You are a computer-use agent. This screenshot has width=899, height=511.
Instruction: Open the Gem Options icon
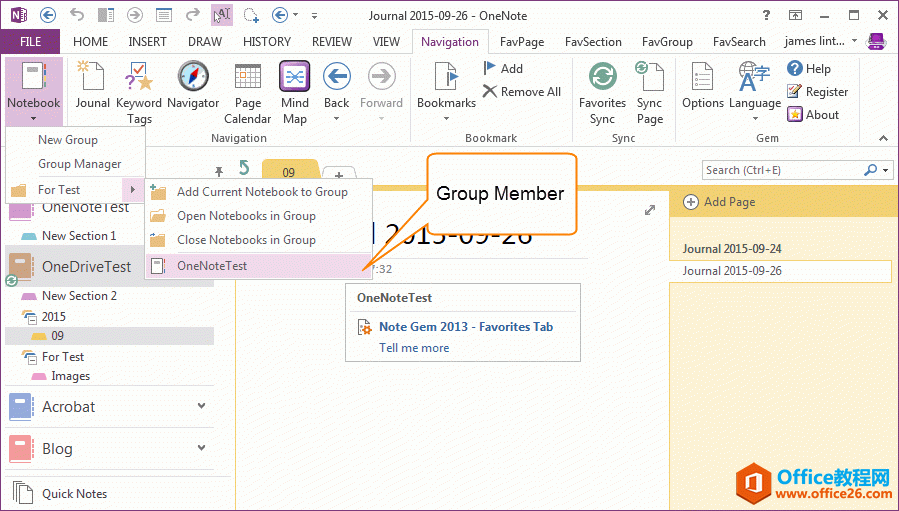pos(702,78)
